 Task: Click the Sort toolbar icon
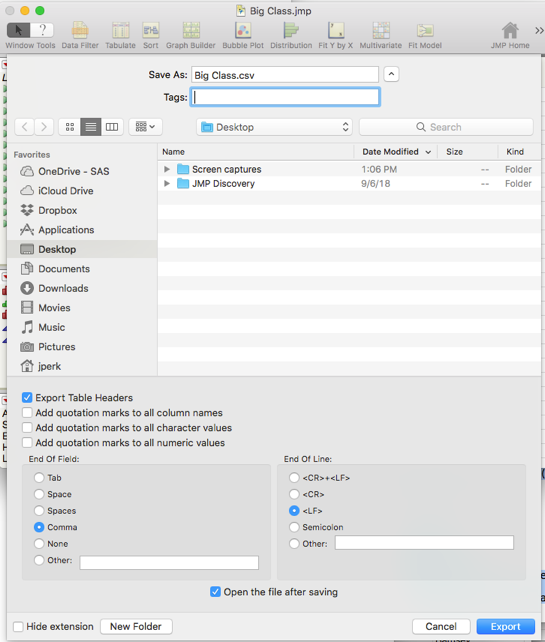pyautogui.click(x=151, y=35)
